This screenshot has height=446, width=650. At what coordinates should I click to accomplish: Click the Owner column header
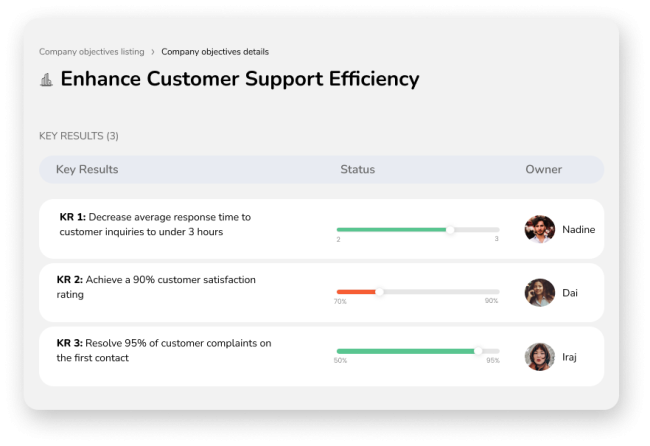click(x=543, y=170)
